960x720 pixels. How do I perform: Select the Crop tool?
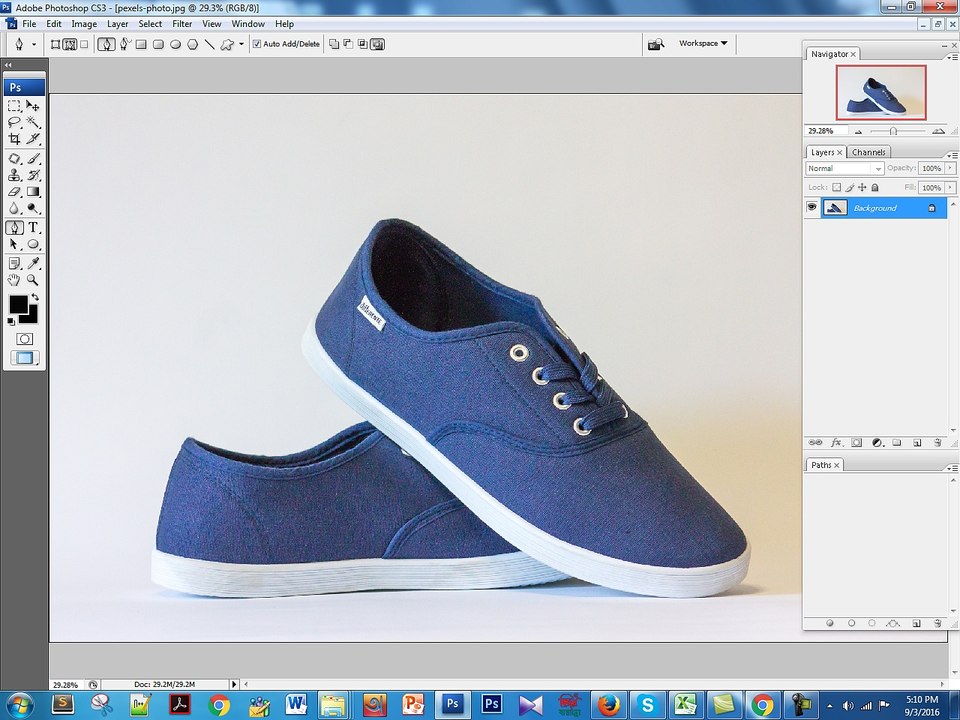pos(14,139)
